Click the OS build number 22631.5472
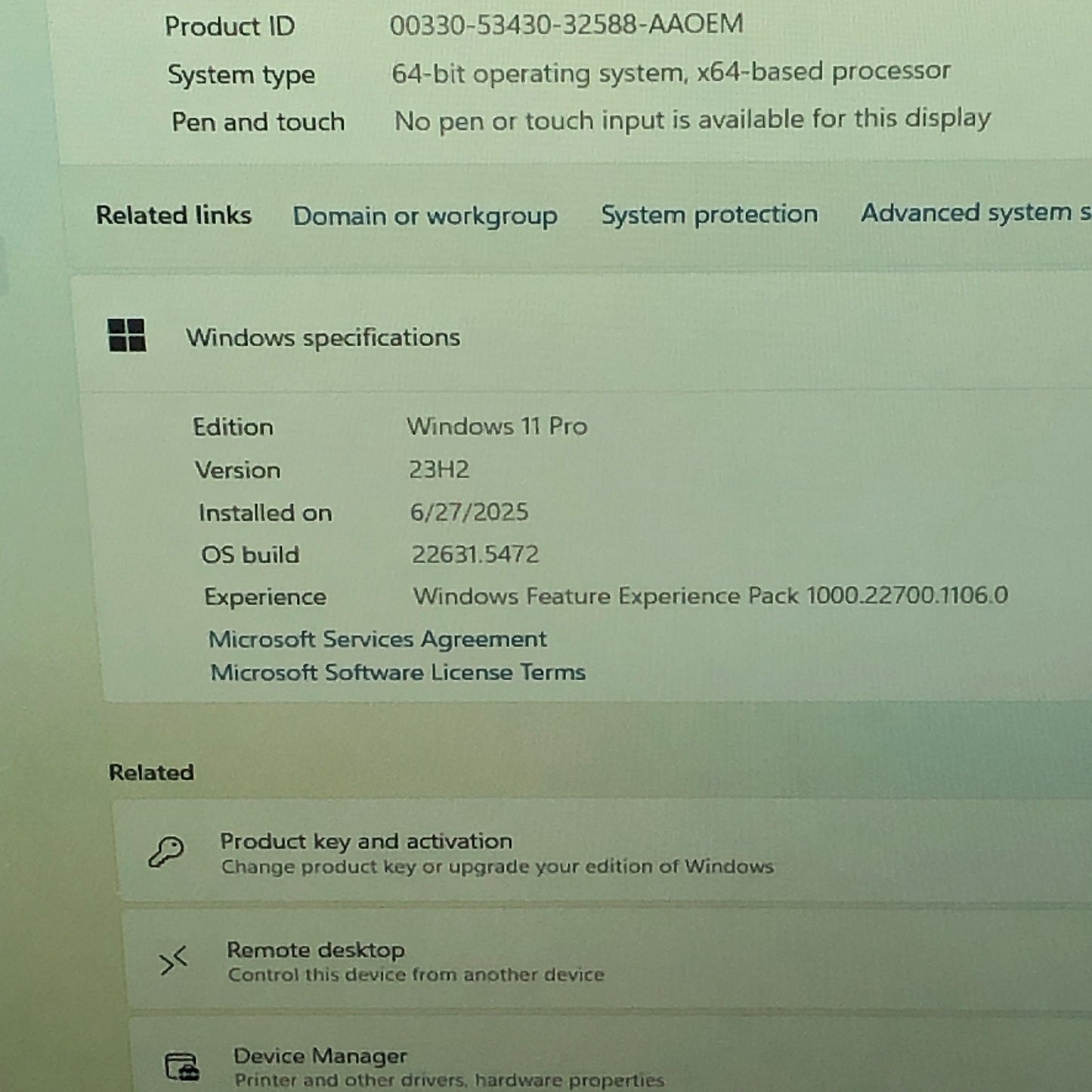The width and height of the screenshot is (1092, 1092). pyautogui.click(x=475, y=555)
